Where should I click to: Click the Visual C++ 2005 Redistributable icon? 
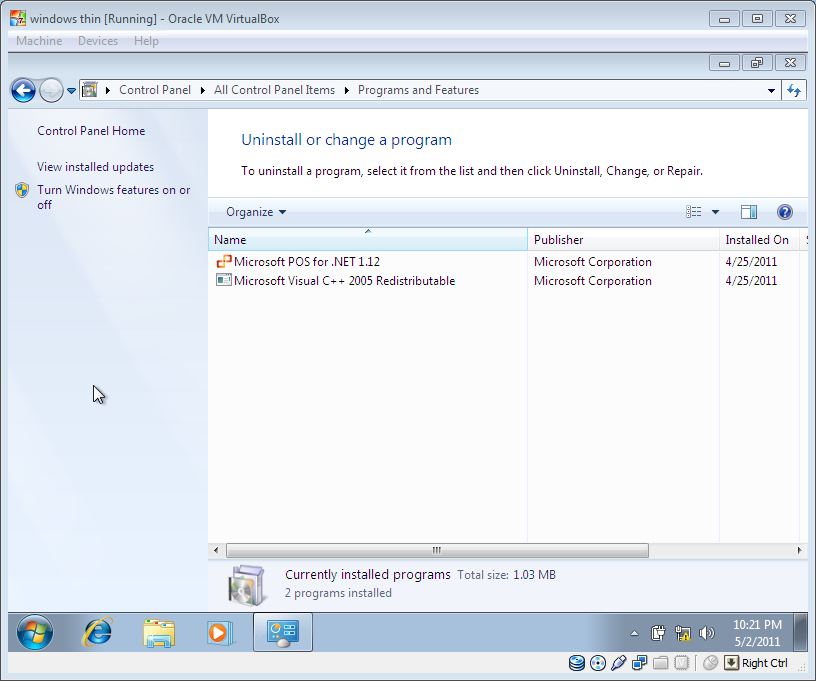(x=224, y=280)
